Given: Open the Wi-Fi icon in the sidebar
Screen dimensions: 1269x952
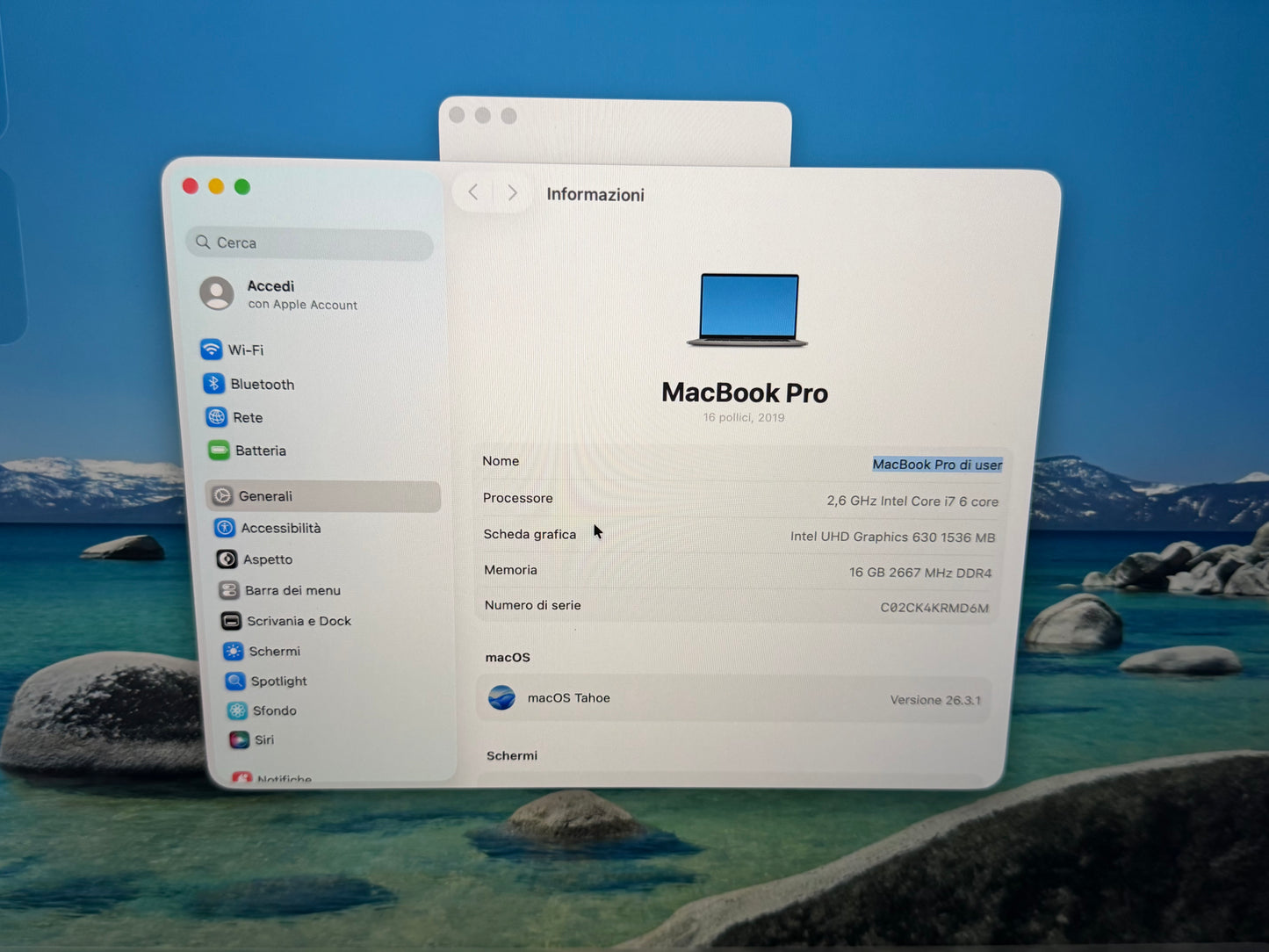Looking at the screenshot, I should pos(211,349).
